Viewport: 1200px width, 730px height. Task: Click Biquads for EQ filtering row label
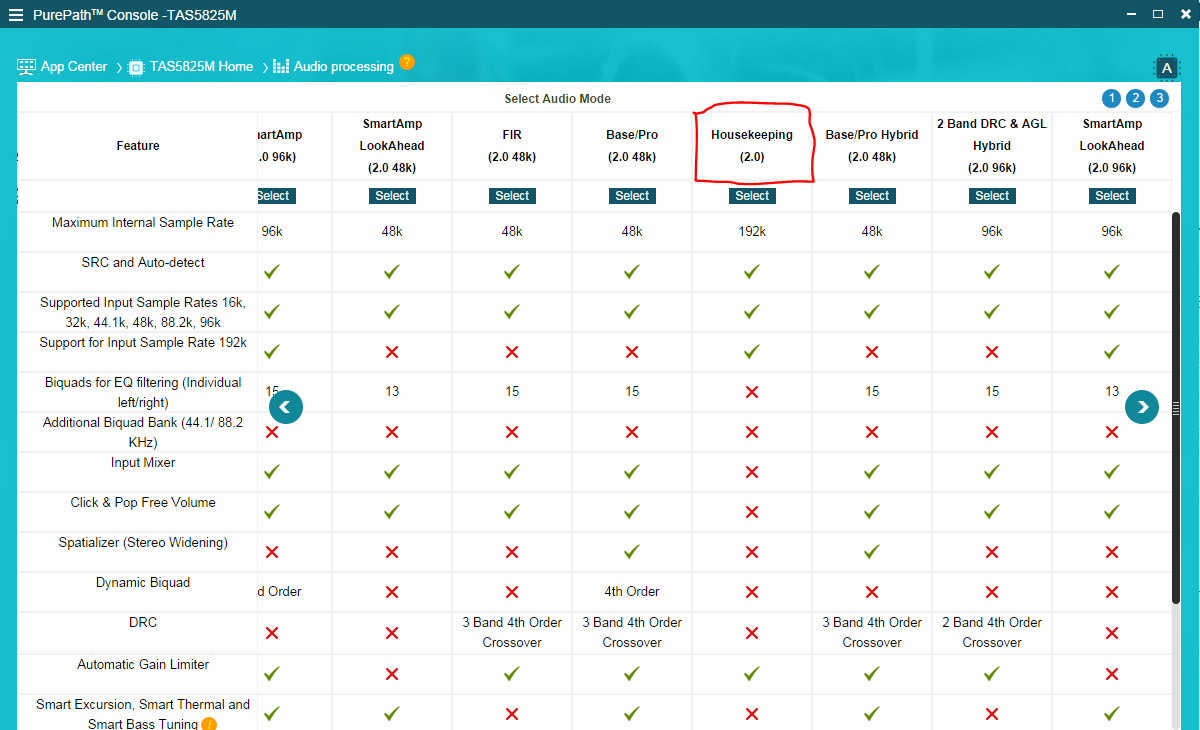click(x=143, y=392)
